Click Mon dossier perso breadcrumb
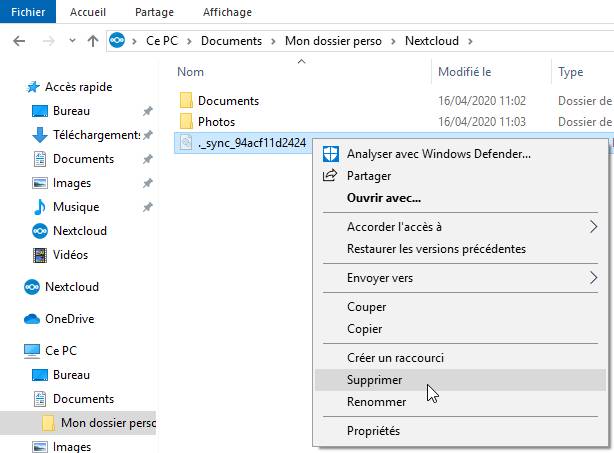614x453 pixels. click(333, 41)
